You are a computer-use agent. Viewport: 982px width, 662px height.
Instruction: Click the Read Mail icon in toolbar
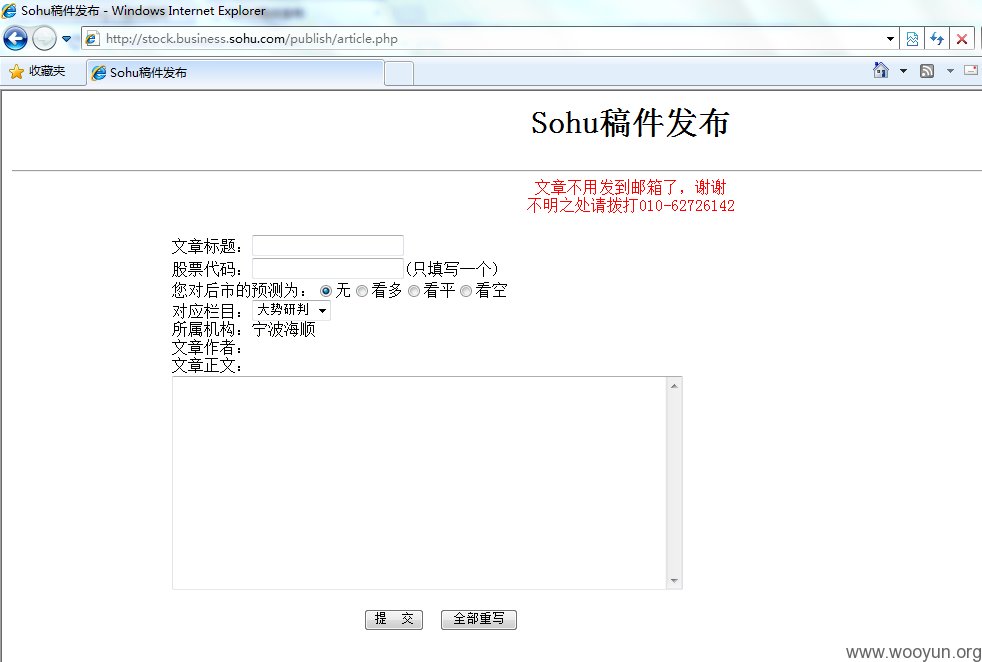pyautogui.click(x=971, y=70)
